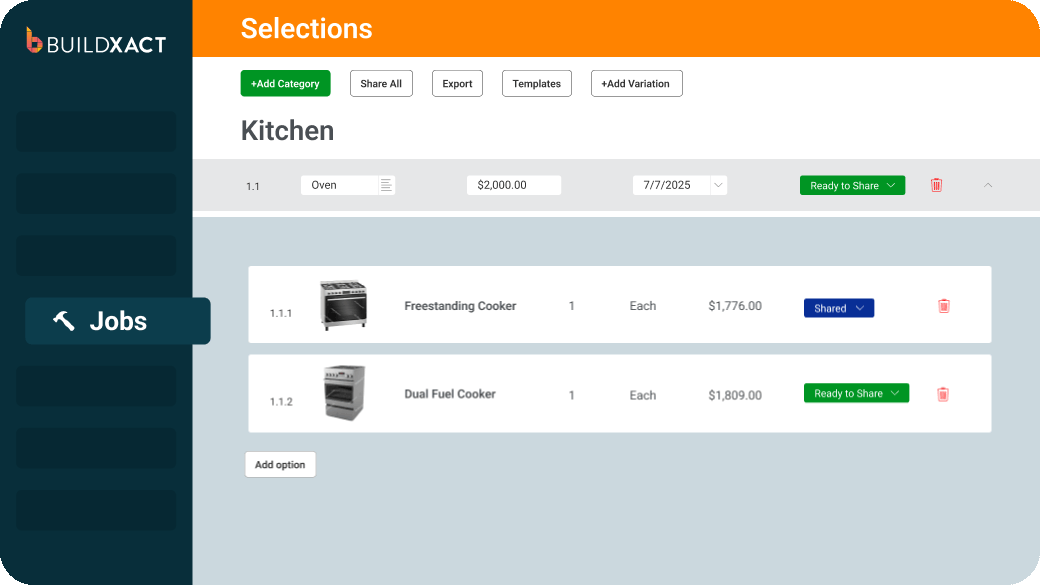Image resolution: width=1040 pixels, height=585 pixels.
Task: Open the Ready to Share dropdown for Dual Fuel Cooker
Action: [856, 393]
